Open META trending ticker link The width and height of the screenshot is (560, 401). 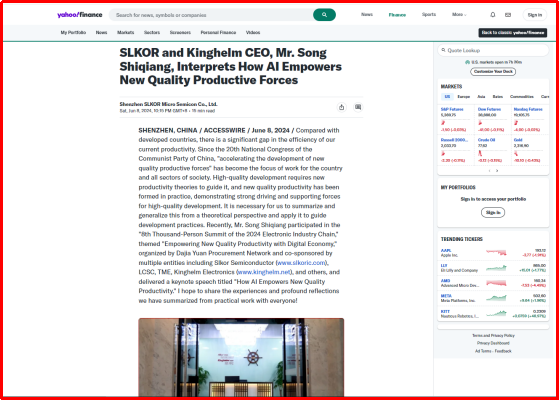tap(446, 296)
